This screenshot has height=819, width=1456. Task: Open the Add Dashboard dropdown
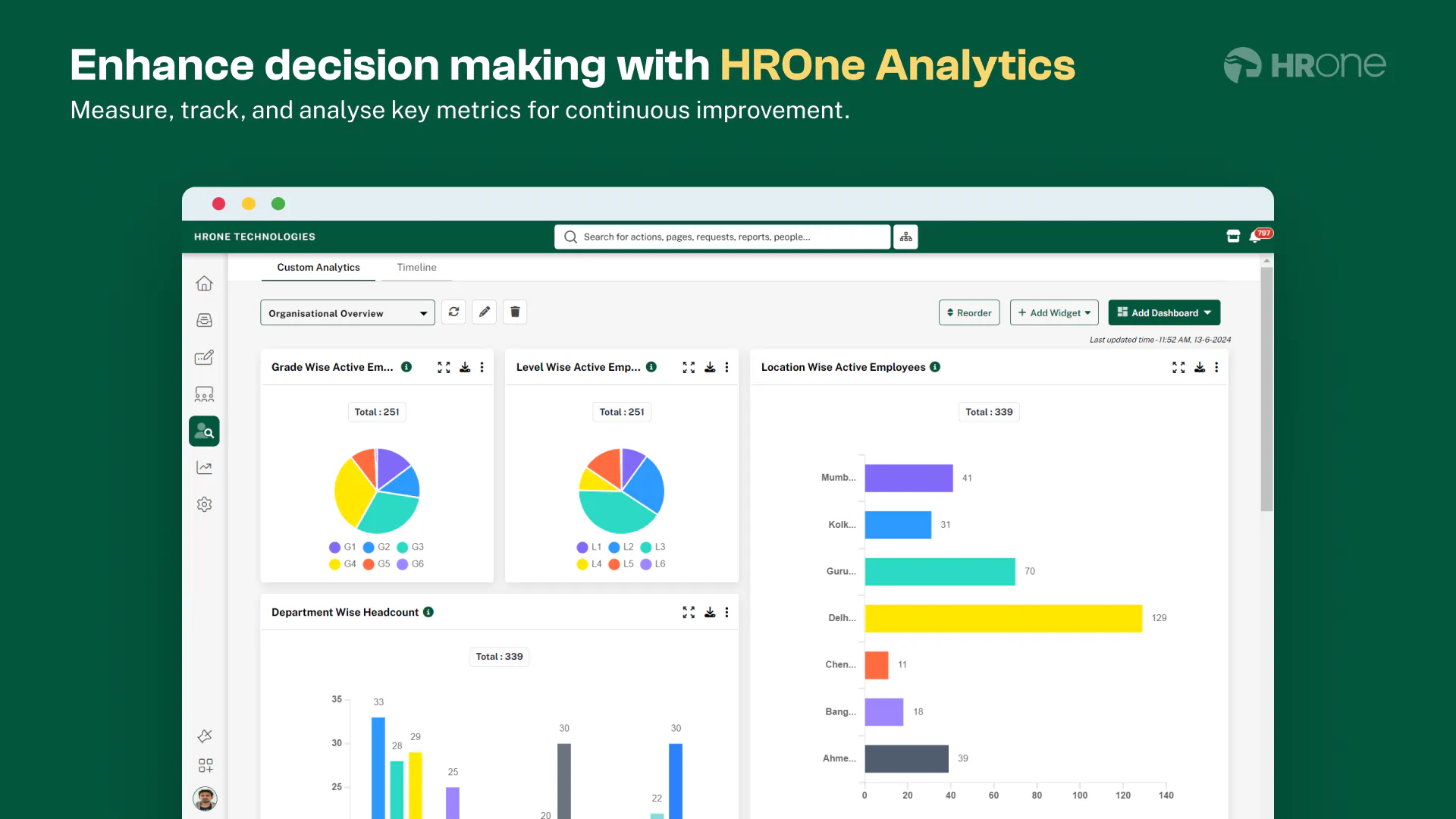point(1164,312)
